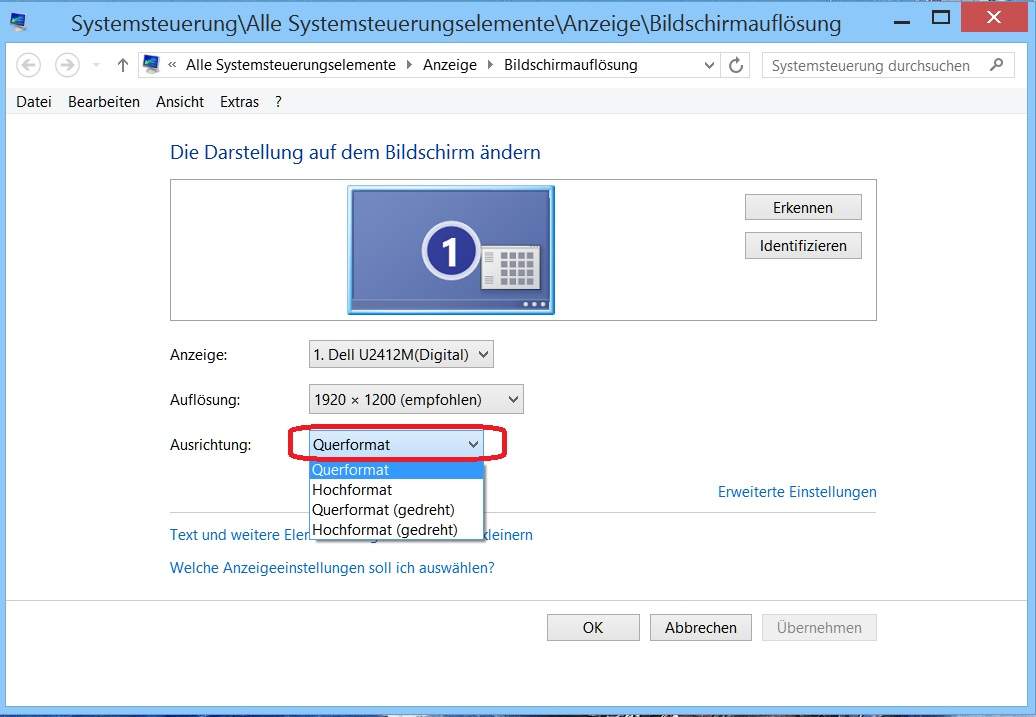Click the system icon in the title bar

coord(17,18)
